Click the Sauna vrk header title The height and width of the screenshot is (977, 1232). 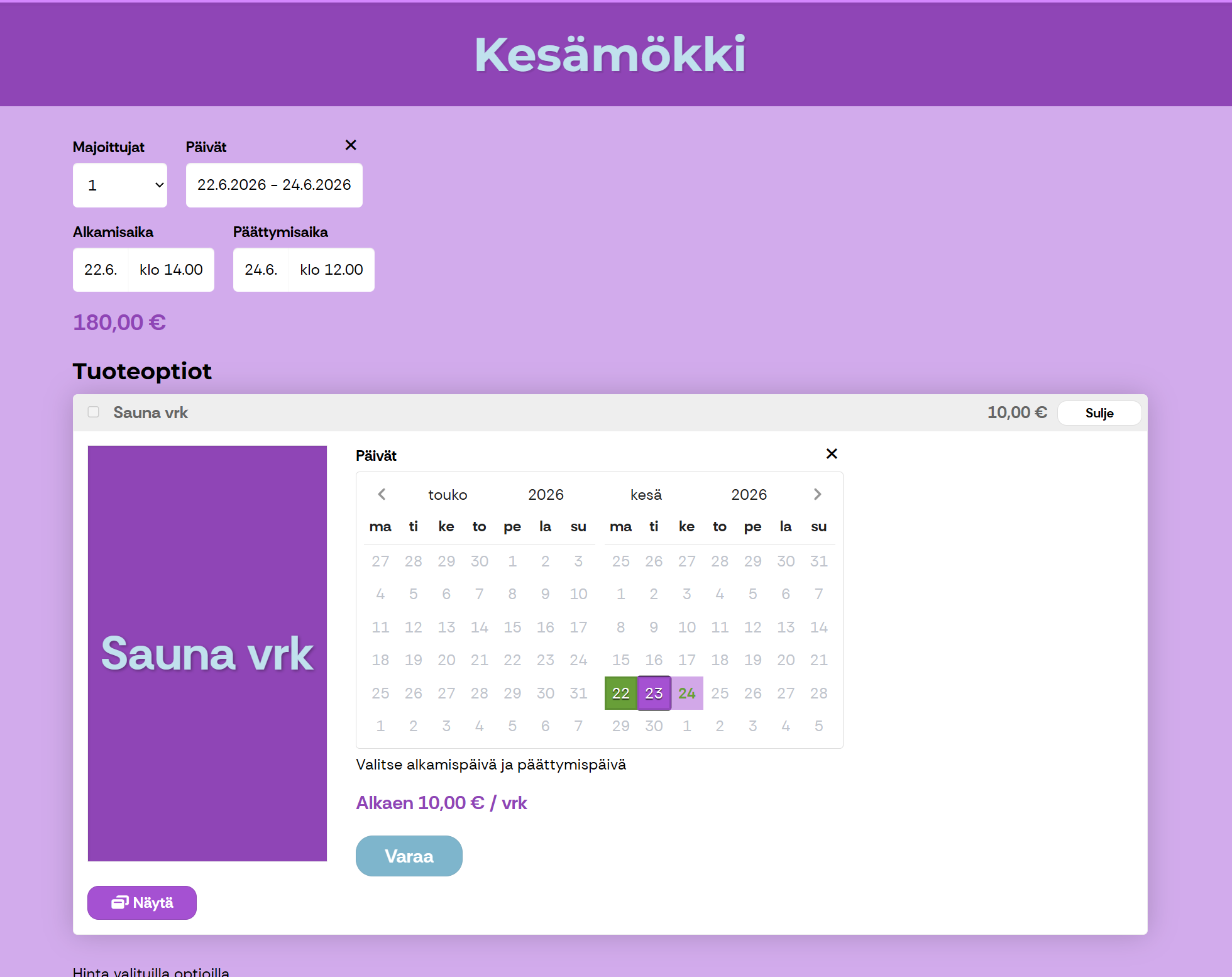click(150, 412)
